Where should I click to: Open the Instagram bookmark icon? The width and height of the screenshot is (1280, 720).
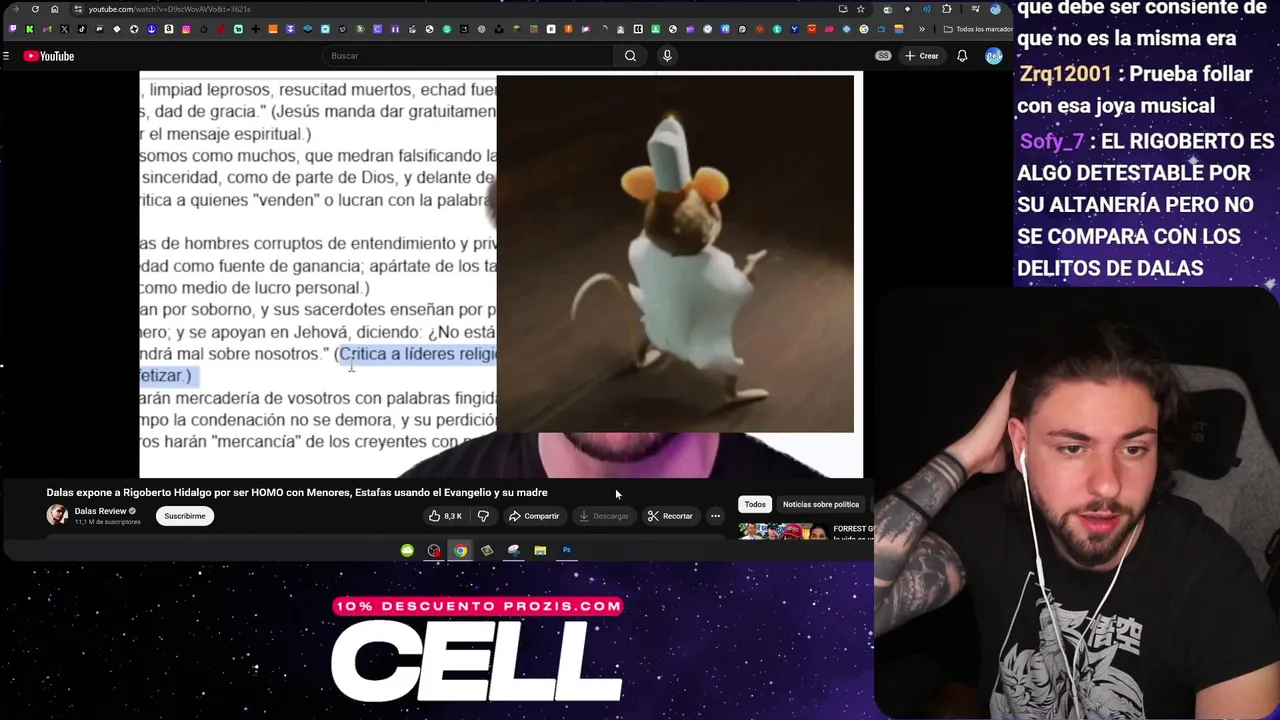[x=186, y=29]
